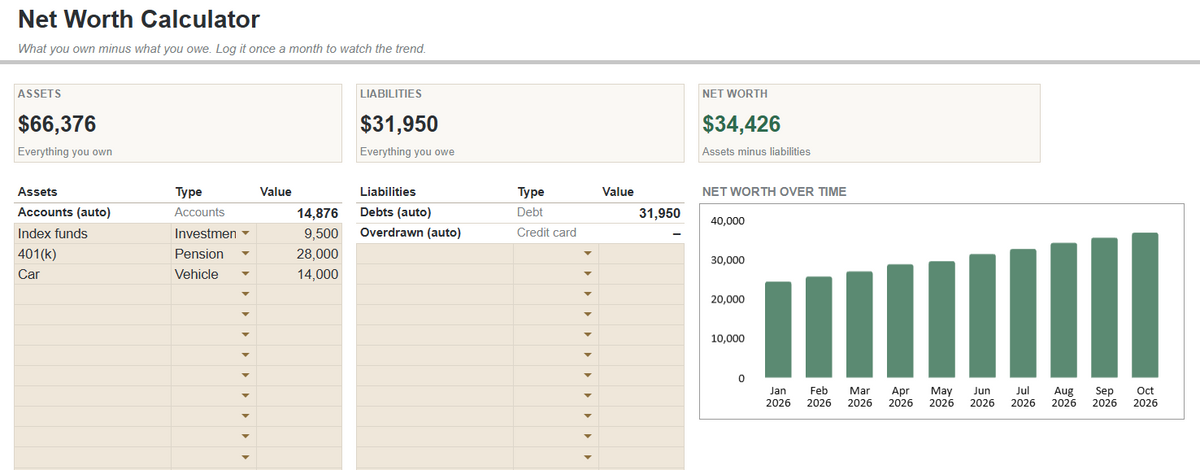Select the 28,000 value cell
Image resolution: width=1200 pixels, height=470 pixels.
[299, 254]
